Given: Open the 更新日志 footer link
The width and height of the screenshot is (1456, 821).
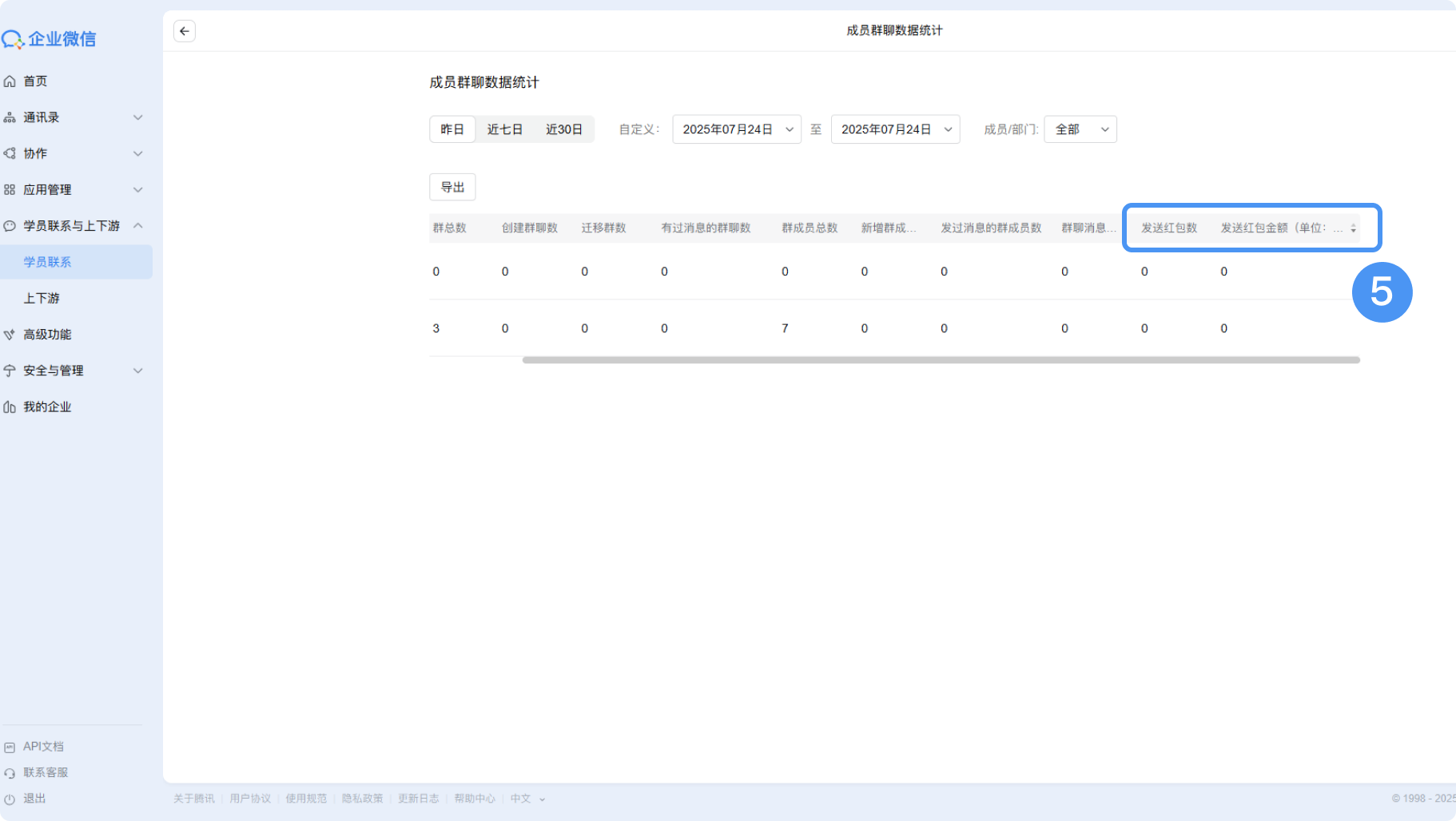Looking at the screenshot, I should coord(419,799).
